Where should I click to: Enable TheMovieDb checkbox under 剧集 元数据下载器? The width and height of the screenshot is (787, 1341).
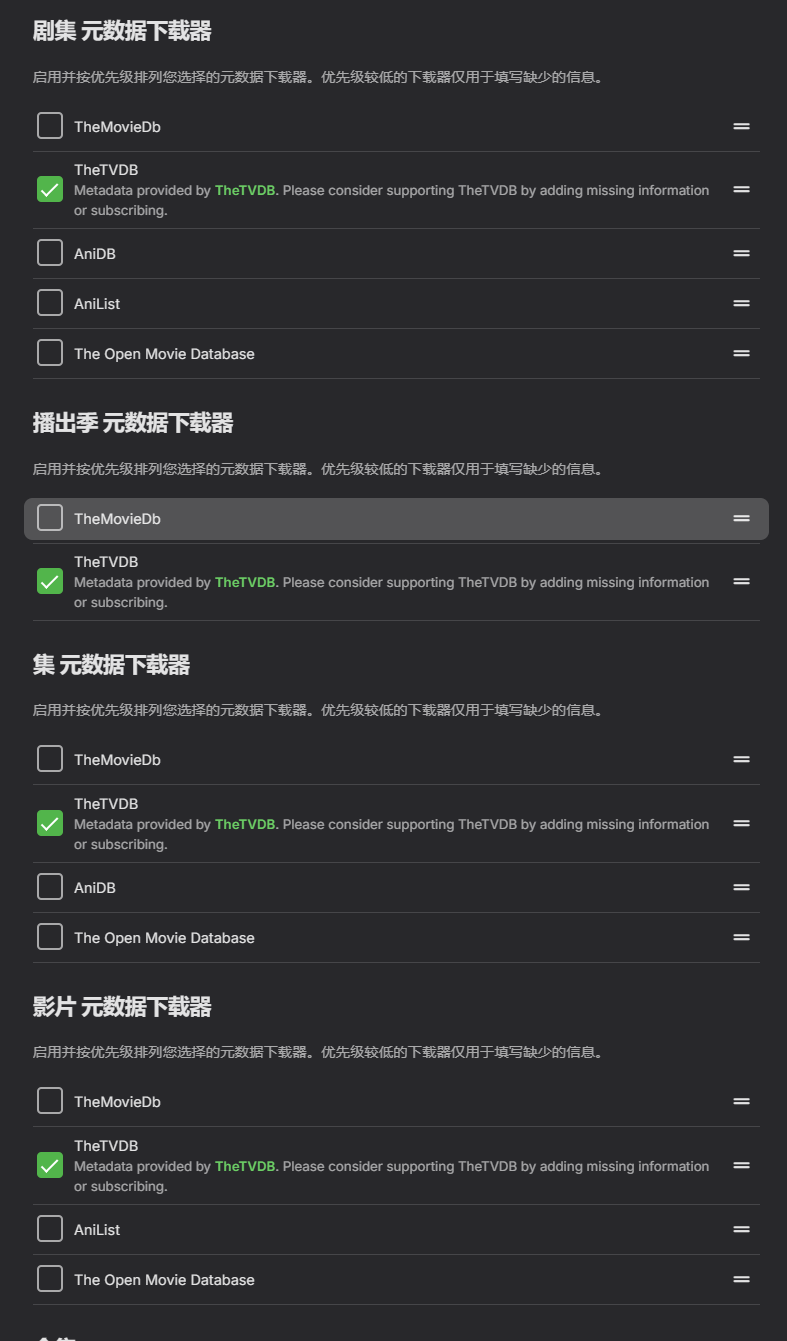[50, 126]
